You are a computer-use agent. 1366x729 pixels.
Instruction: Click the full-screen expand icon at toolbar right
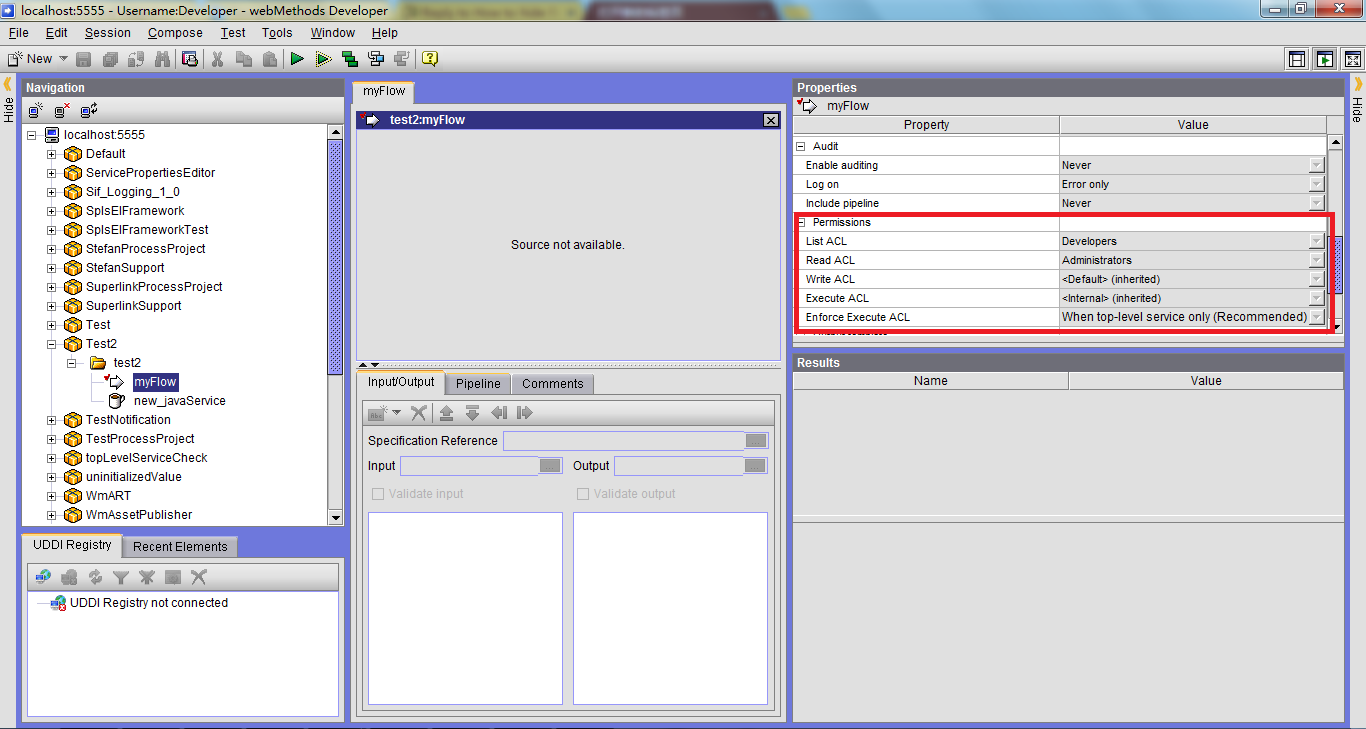[x=1351, y=60]
